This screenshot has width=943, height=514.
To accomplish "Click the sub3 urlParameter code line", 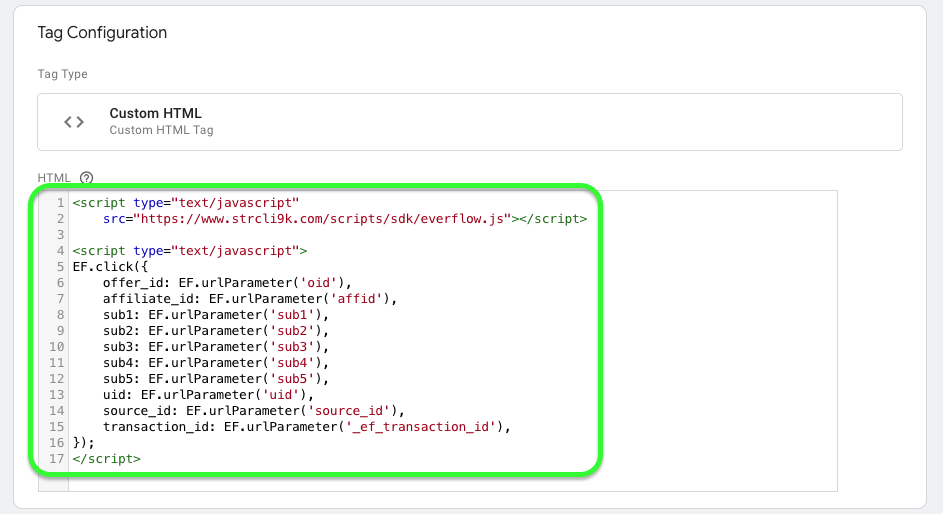I will tap(216, 347).
